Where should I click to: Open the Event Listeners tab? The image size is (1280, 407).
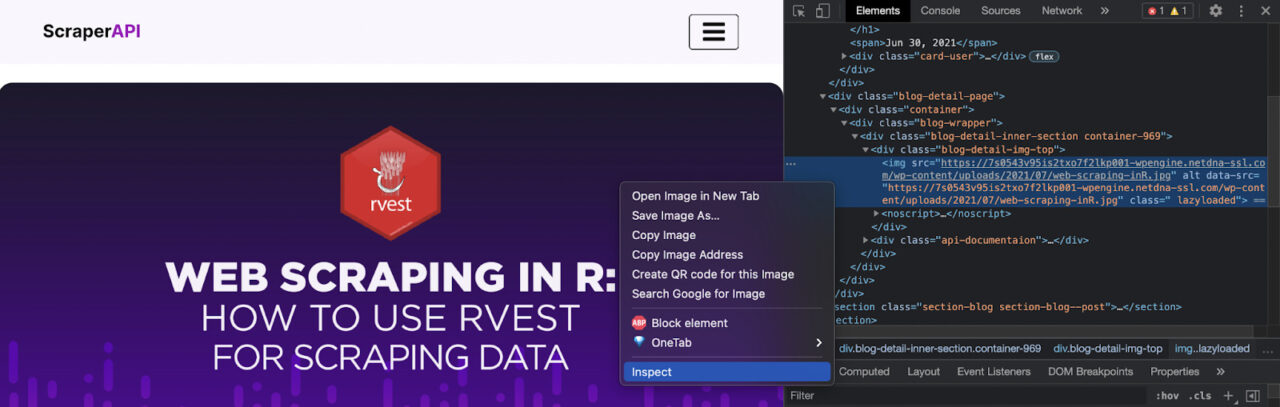[993, 372]
